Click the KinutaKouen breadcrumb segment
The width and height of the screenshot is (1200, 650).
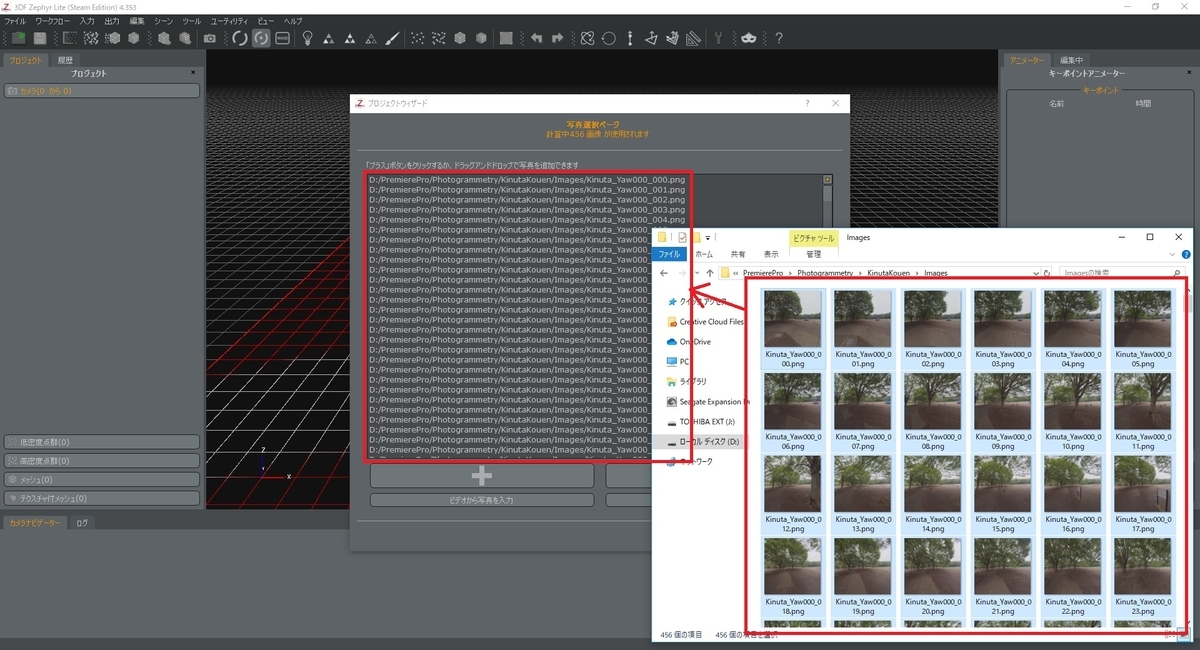click(x=889, y=272)
